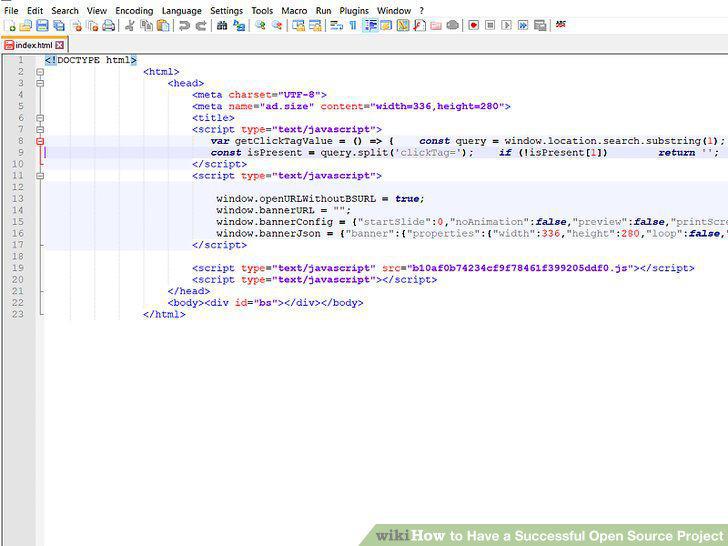Viewport: 728px width, 546px height.
Task: Click 'window.openURLWithoutBSURL' on line 13
Action: (296, 199)
